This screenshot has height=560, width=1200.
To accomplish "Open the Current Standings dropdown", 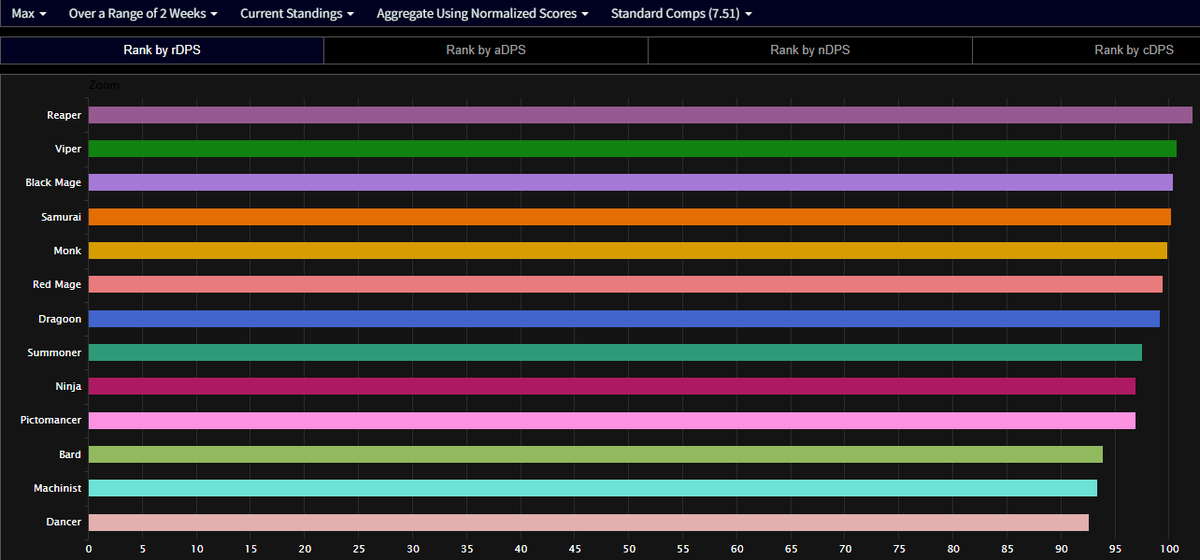I will (297, 14).
